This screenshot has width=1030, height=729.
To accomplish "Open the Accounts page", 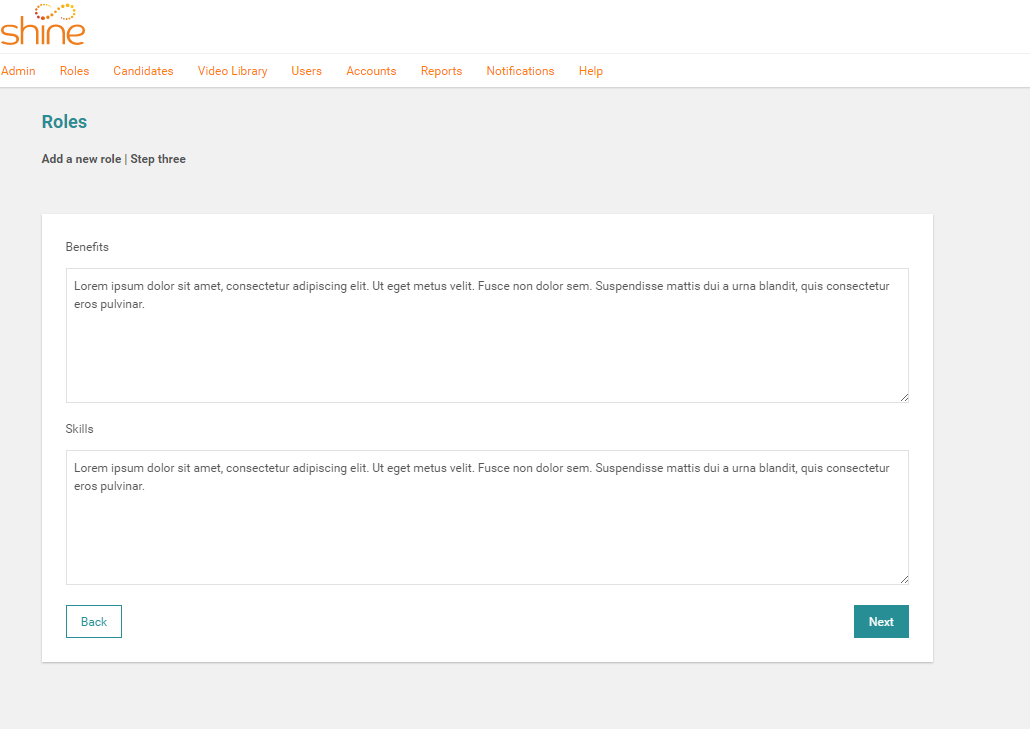I will coord(371,71).
